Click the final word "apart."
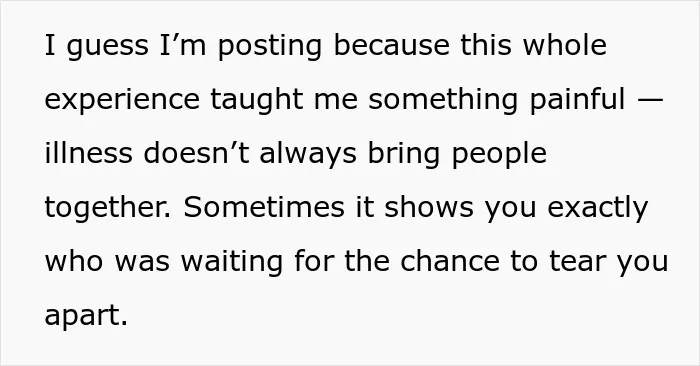This screenshot has width=700, height=366. 86,316
